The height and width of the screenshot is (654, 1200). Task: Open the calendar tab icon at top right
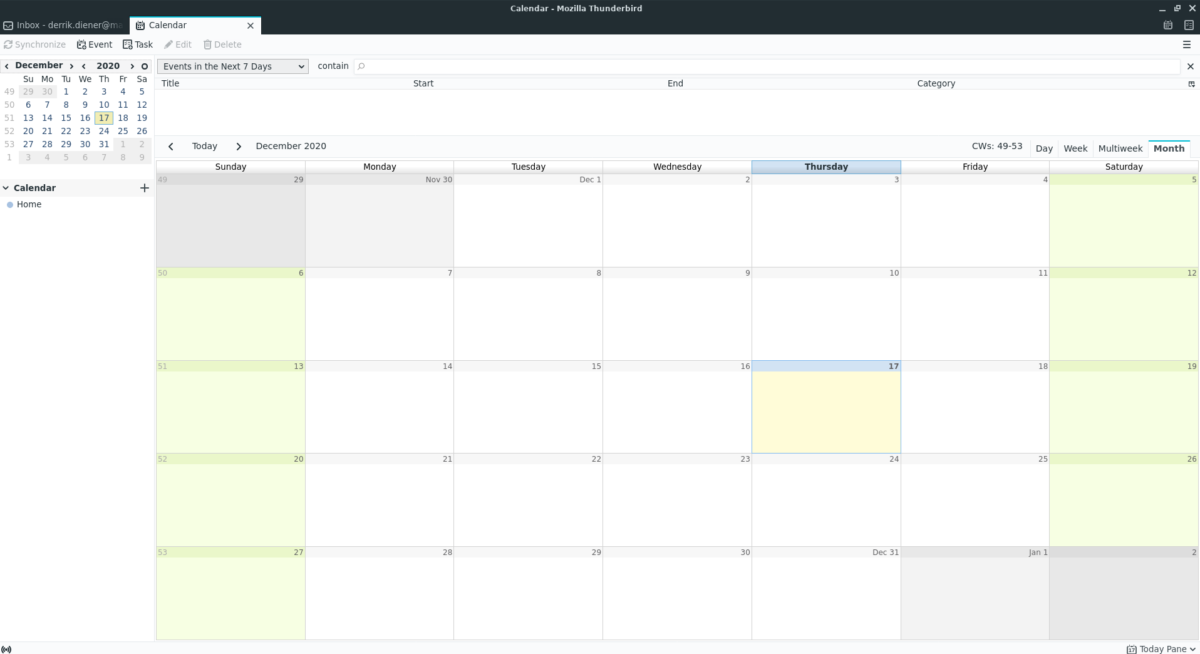click(1168, 25)
